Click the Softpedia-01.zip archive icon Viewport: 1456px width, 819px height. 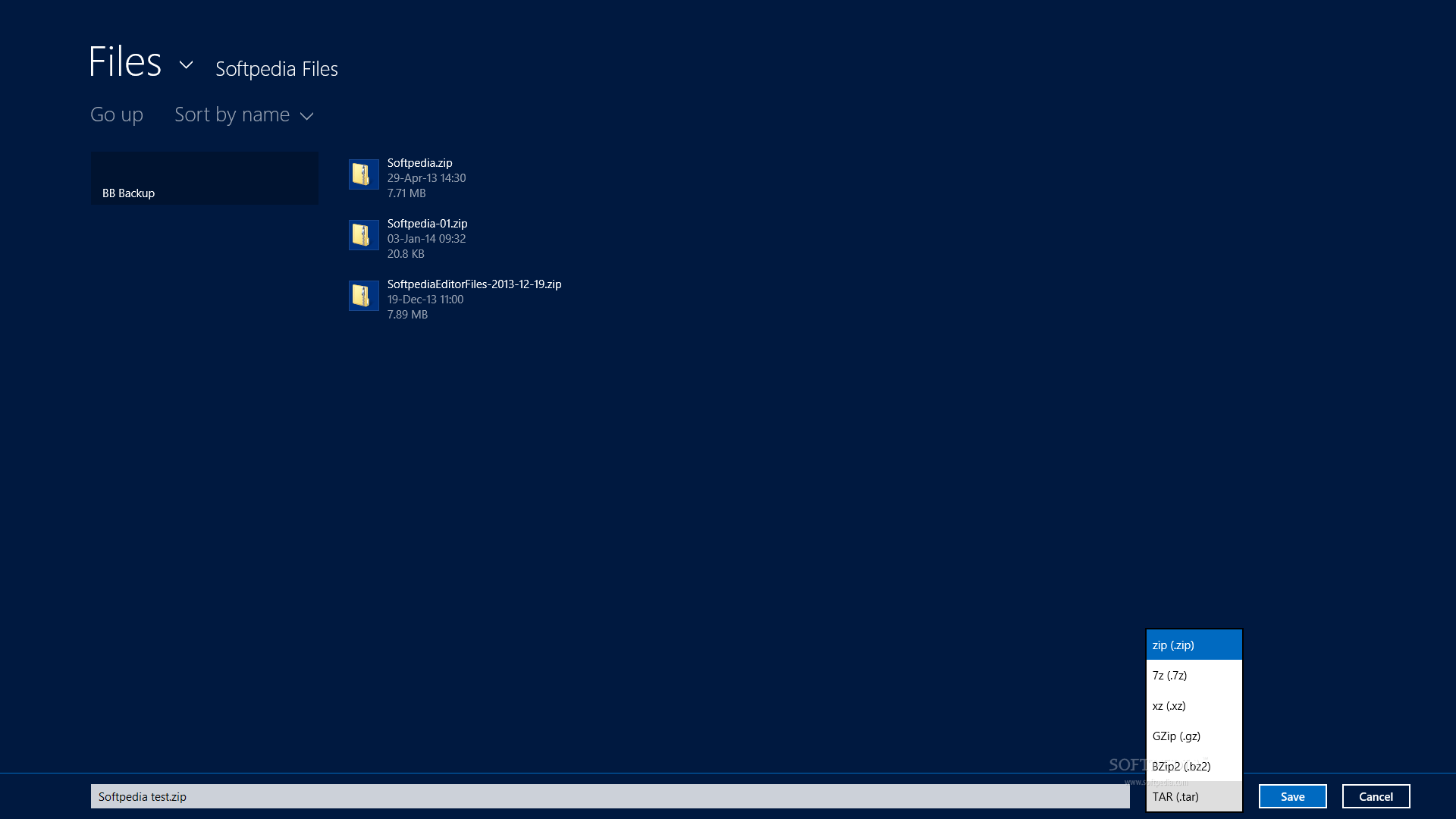[x=363, y=235]
